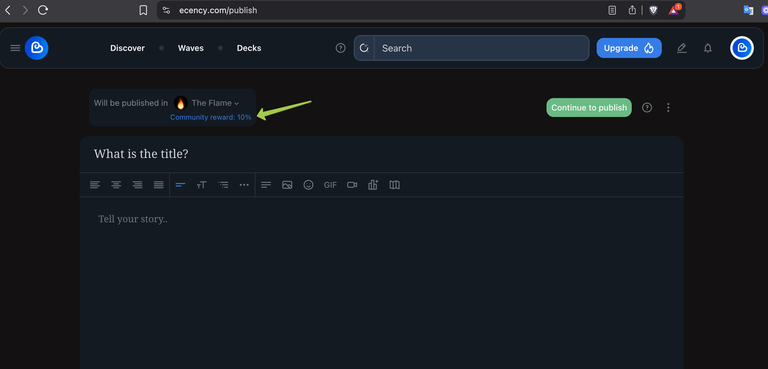Click the refresh icon inside search box
This screenshot has height=369, width=768.
pyautogui.click(x=364, y=48)
